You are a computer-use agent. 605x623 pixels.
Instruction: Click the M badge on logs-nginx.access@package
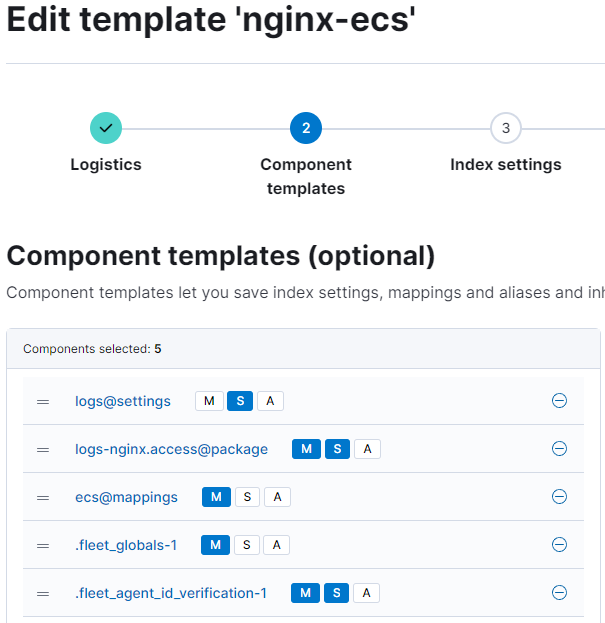click(x=306, y=449)
